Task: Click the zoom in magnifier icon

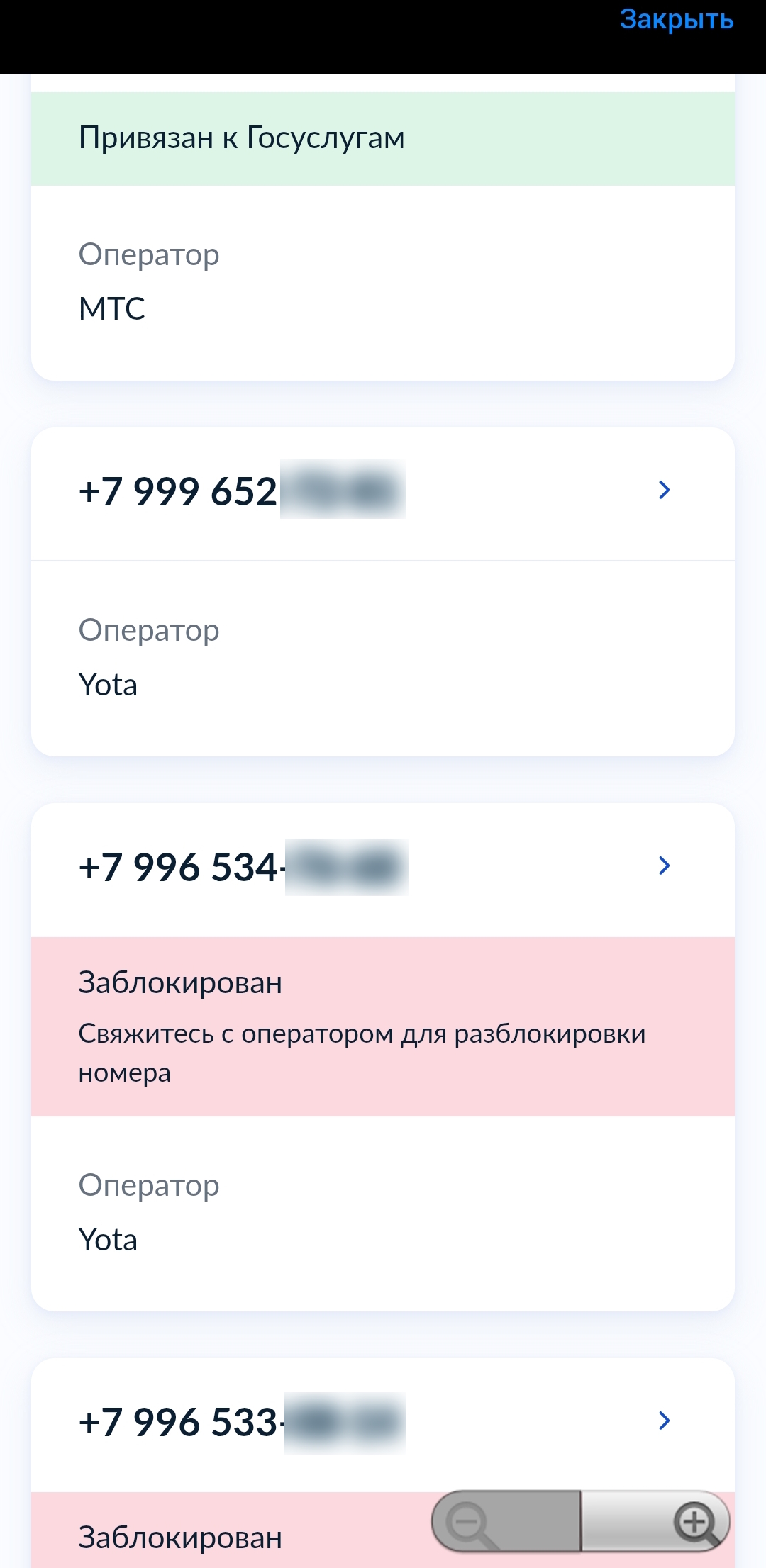Action: pyautogui.click(x=695, y=1523)
